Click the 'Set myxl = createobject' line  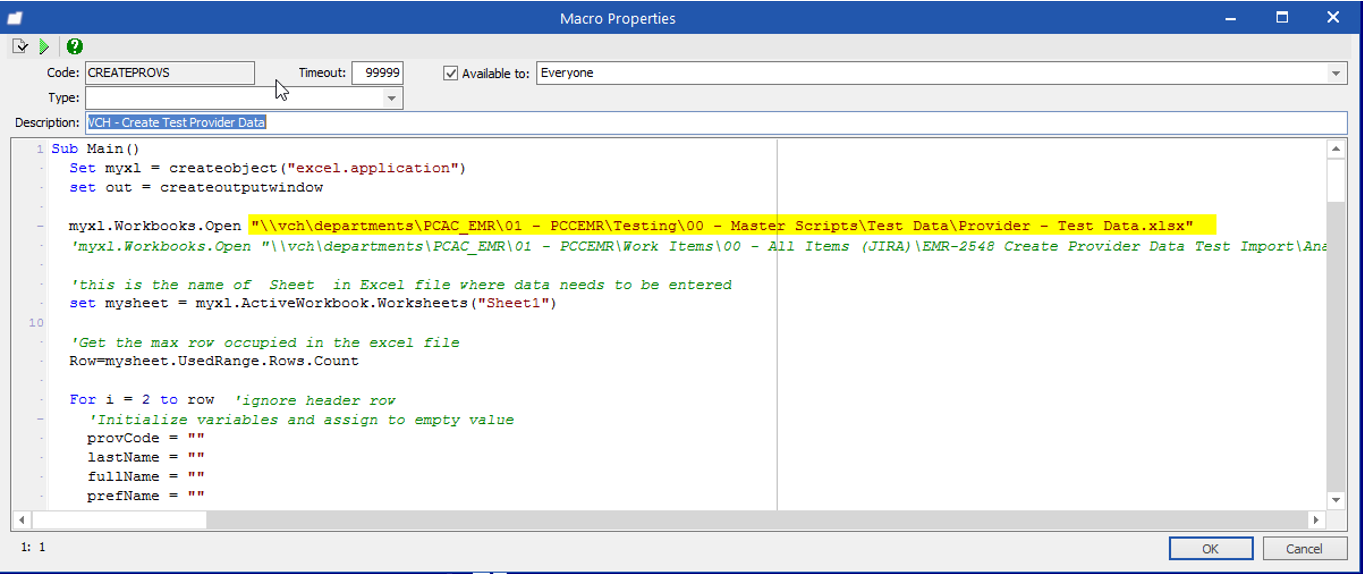(268, 168)
